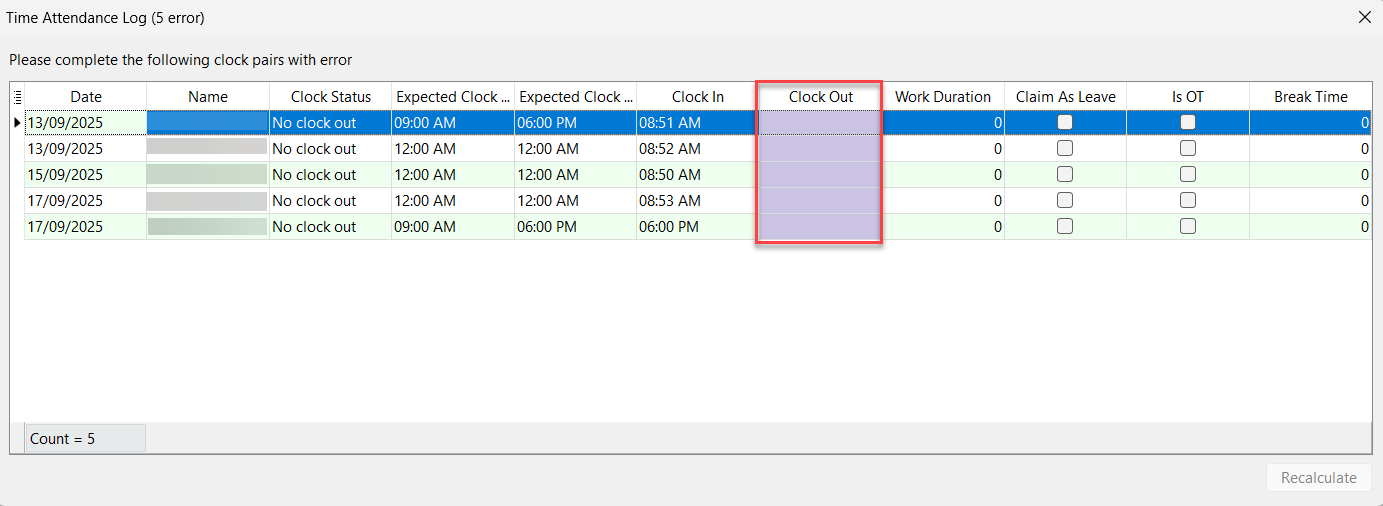Click the empty Clock Out cell of the 08:50 AM row
The width and height of the screenshot is (1383, 506).
[x=819, y=174]
